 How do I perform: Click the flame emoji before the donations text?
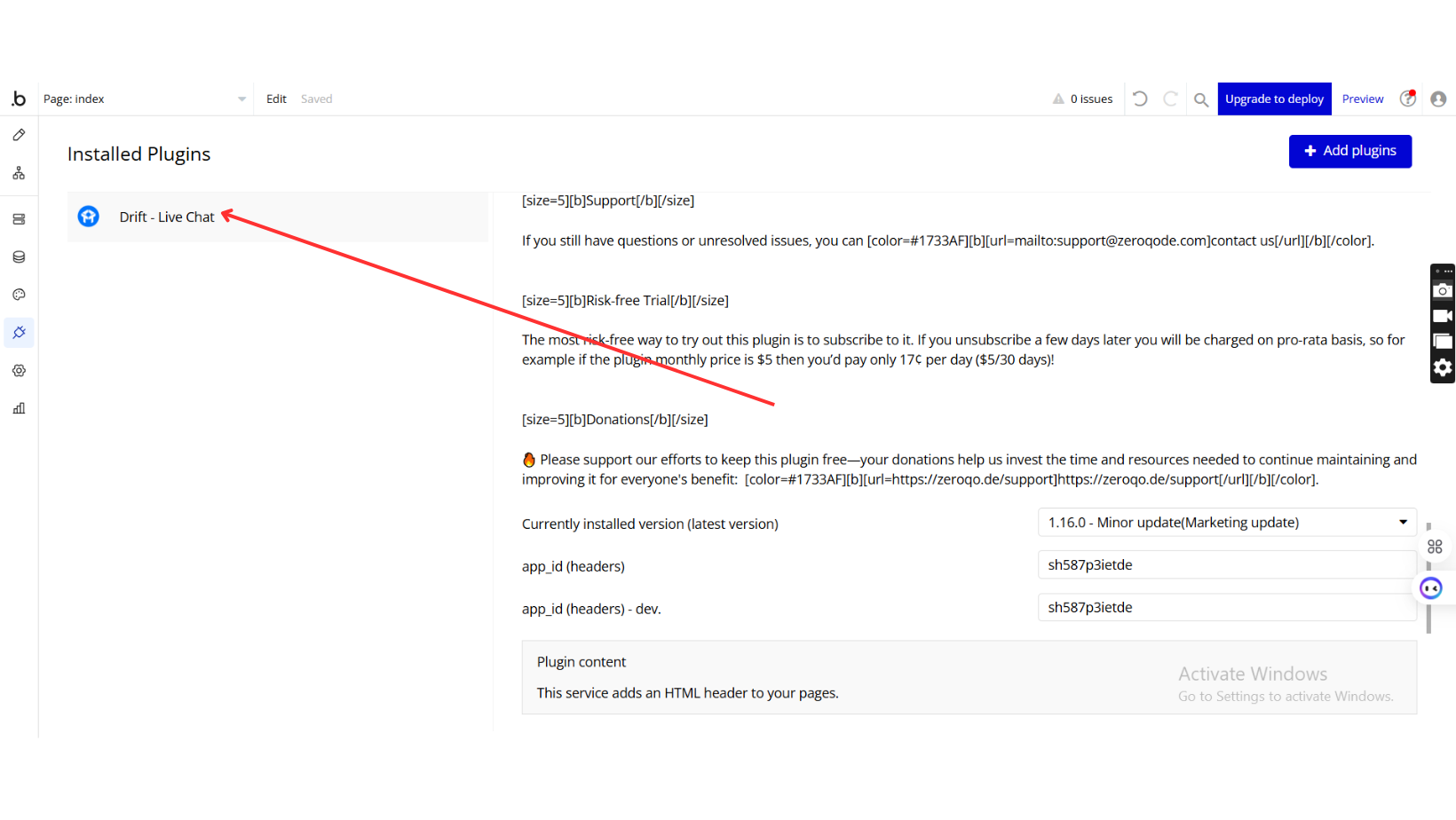(x=529, y=460)
